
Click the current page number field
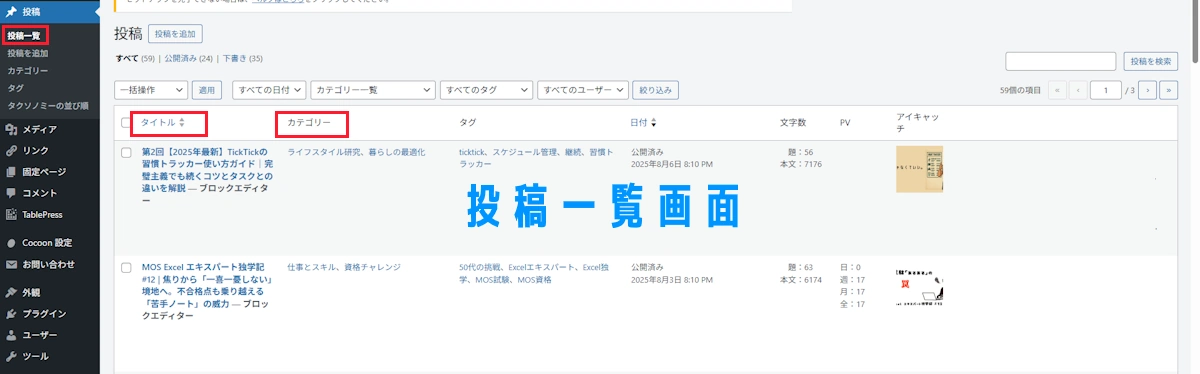pyautogui.click(x=1106, y=90)
